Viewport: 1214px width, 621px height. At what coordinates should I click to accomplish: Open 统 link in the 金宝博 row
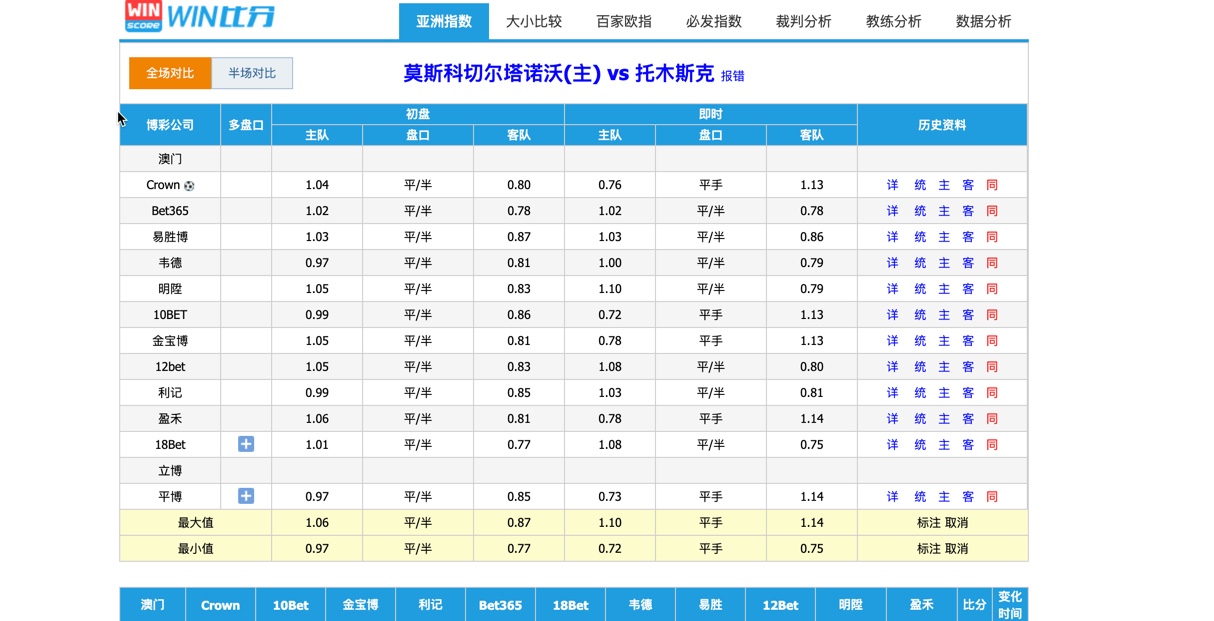pyautogui.click(x=920, y=341)
